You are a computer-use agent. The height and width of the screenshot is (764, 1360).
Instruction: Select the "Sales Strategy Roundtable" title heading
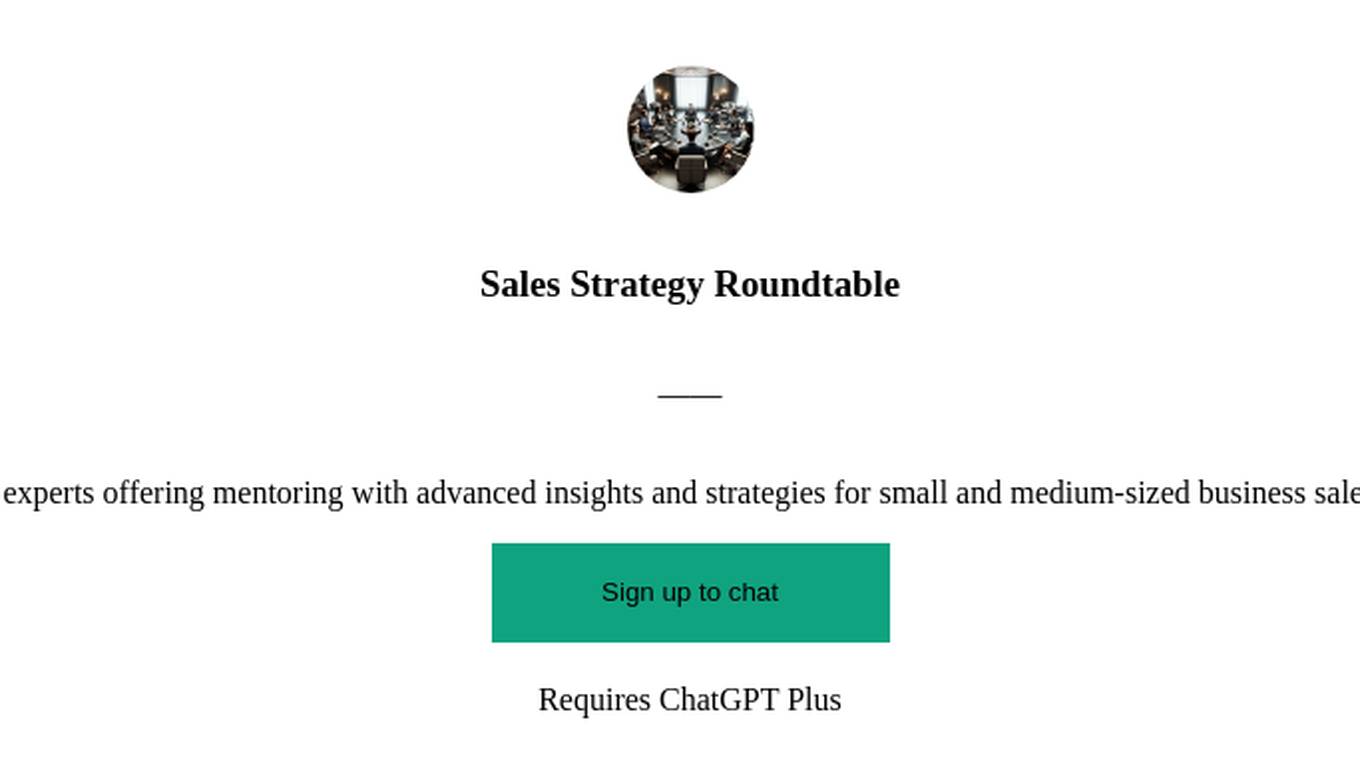tap(690, 284)
